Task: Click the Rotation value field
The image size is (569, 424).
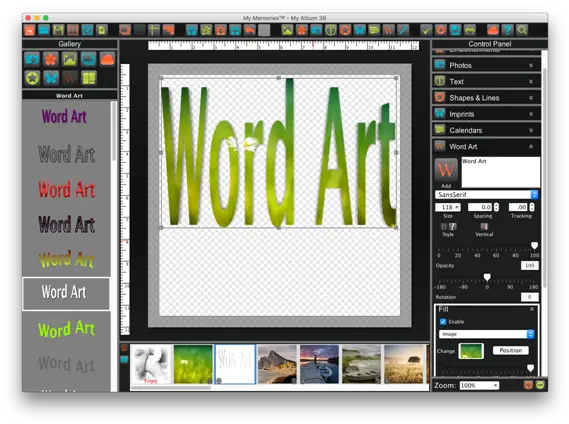Action: pyautogui.click(x=529, y=297)
